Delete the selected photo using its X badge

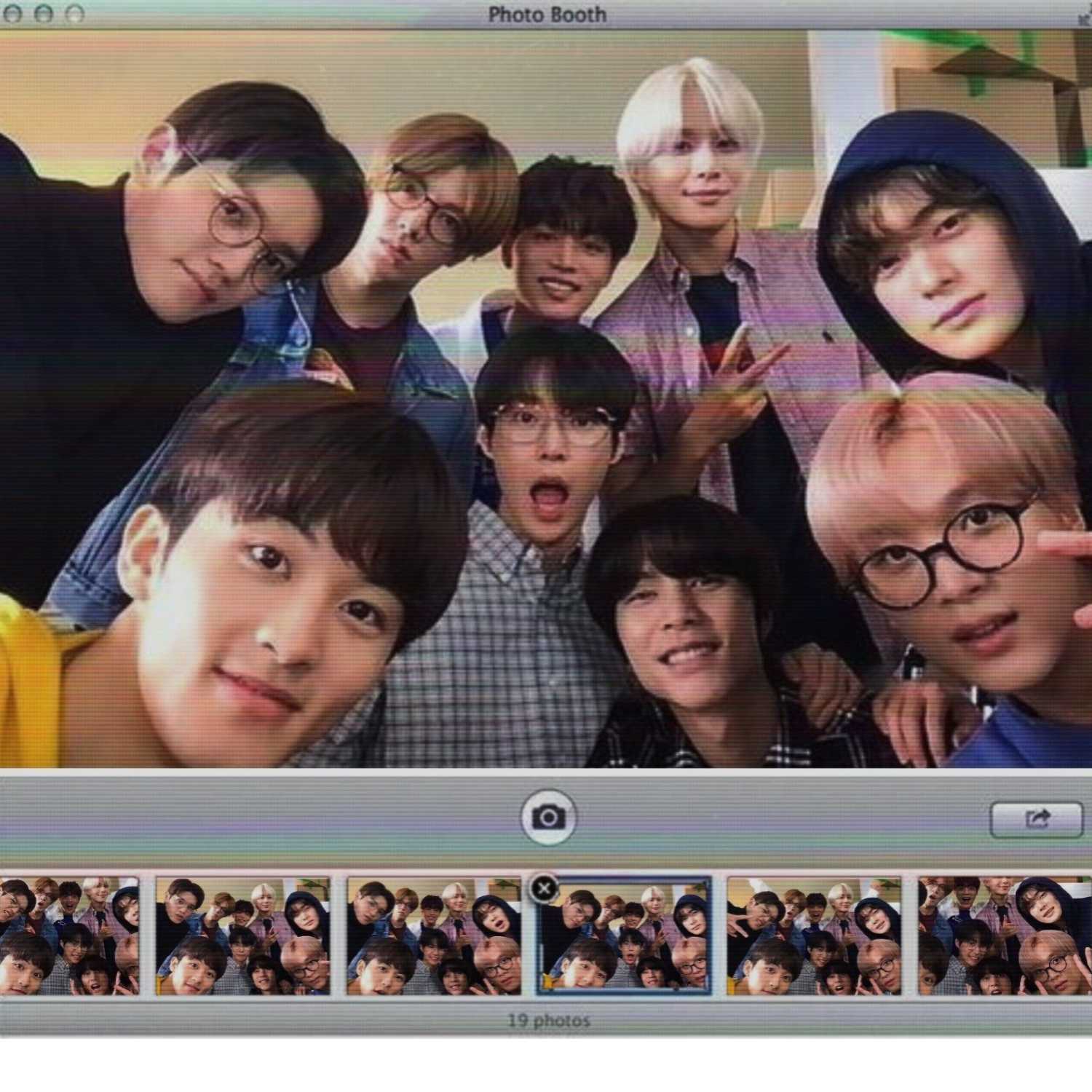pyautogui.click(x=544, y=888)
